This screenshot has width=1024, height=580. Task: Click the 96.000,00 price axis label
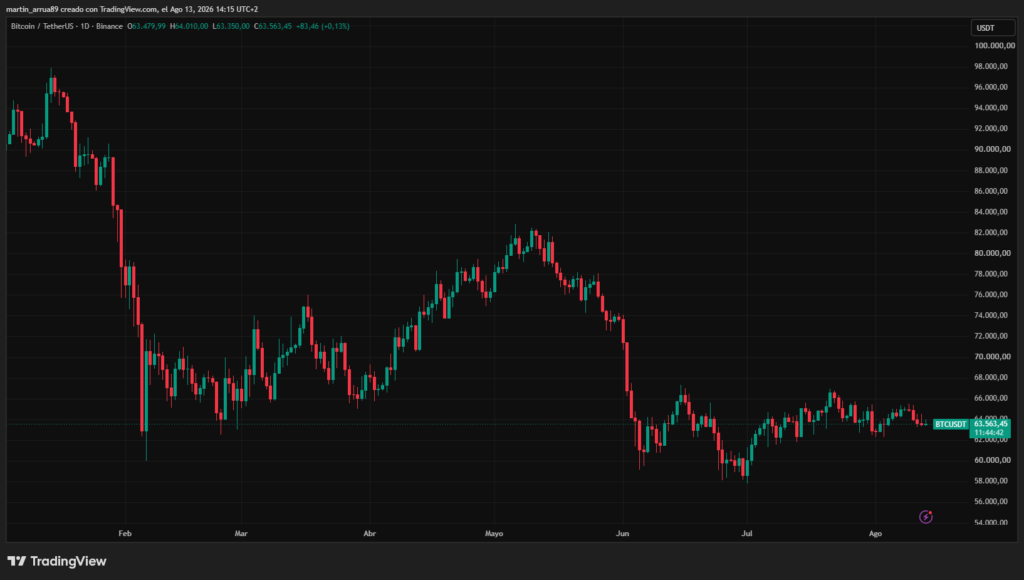991,87
